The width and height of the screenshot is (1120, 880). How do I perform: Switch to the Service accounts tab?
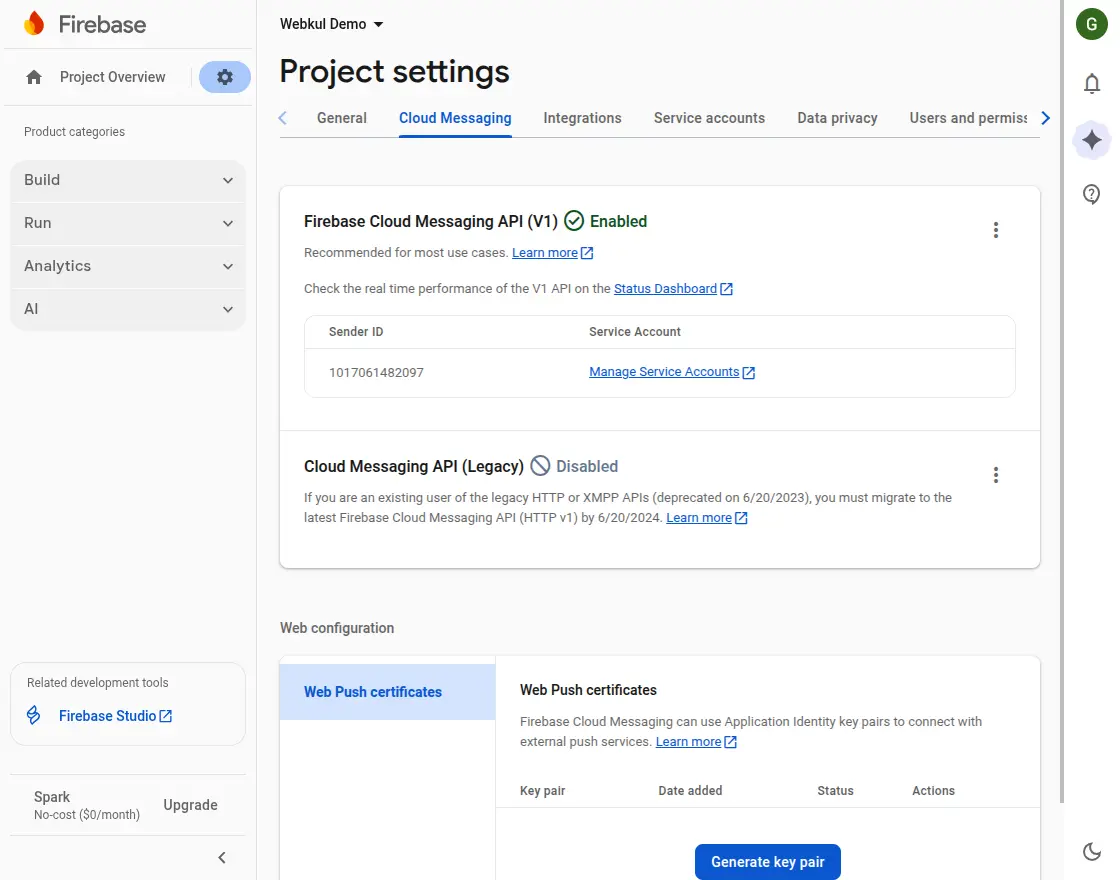709,118
